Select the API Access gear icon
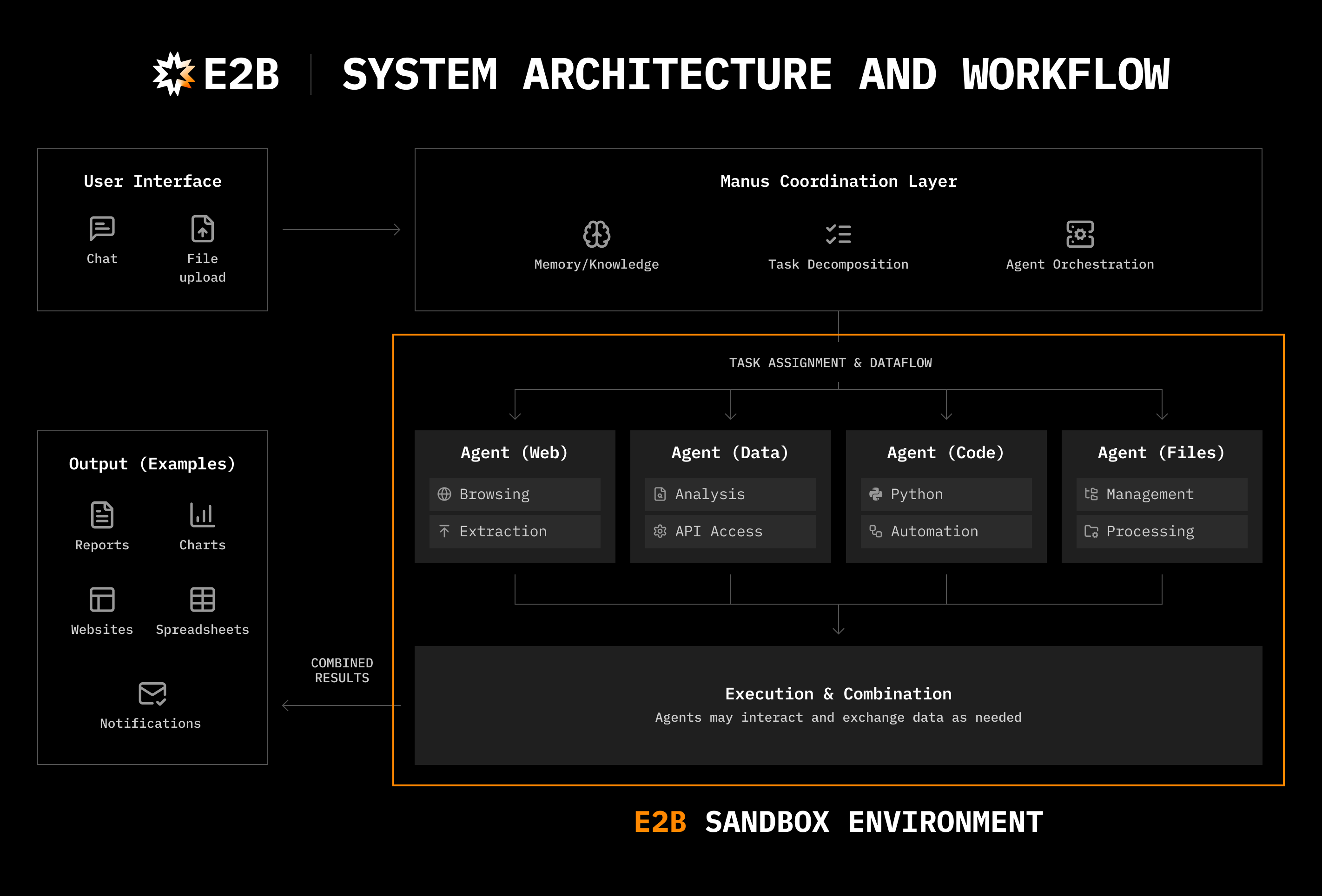 click(x=660, y=531)
